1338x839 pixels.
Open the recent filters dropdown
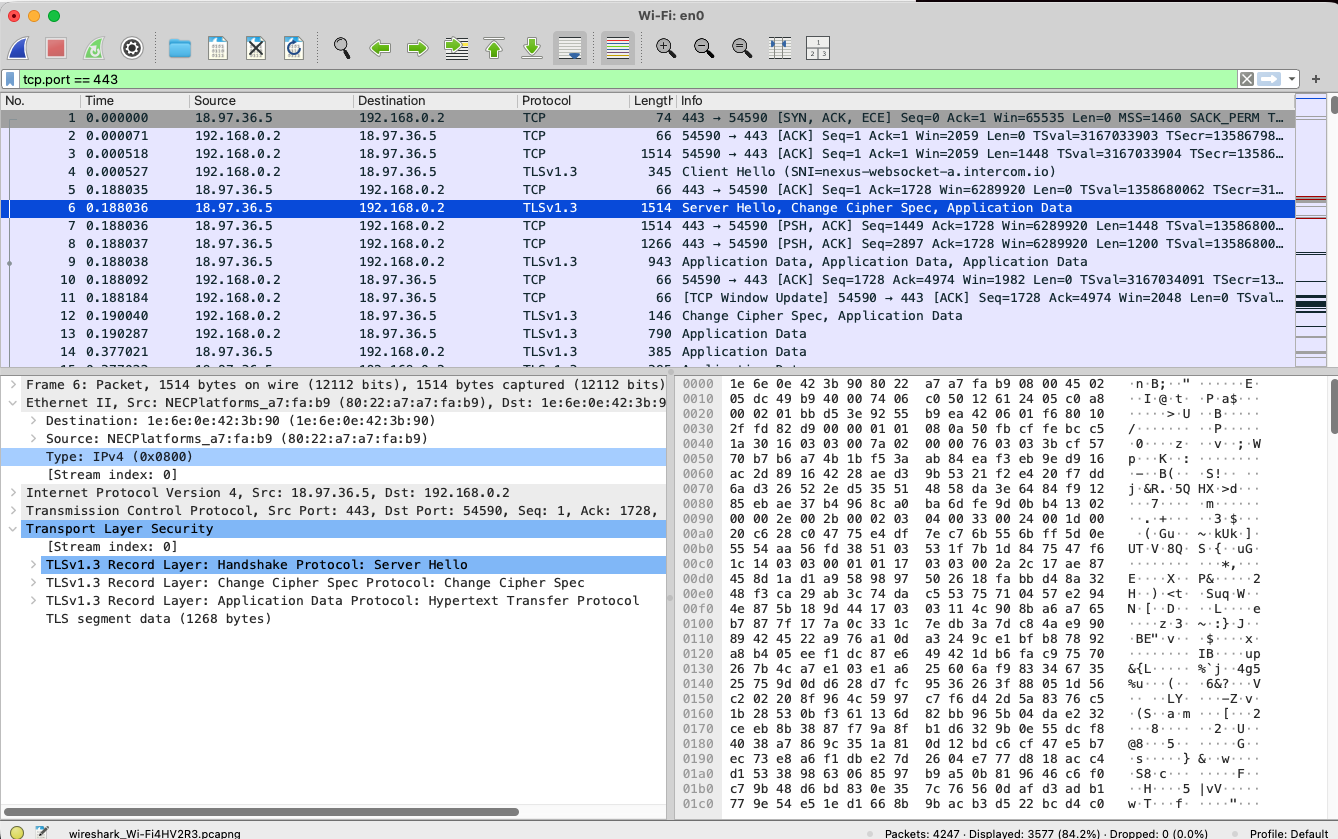(1292, 79)
